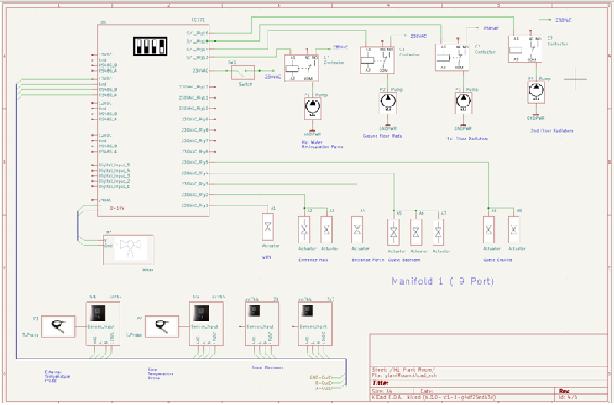Click the 'Manifold 1 ( 9 Port)' text
This screenshot has width=614, height=405.
(x=442, y=281)
